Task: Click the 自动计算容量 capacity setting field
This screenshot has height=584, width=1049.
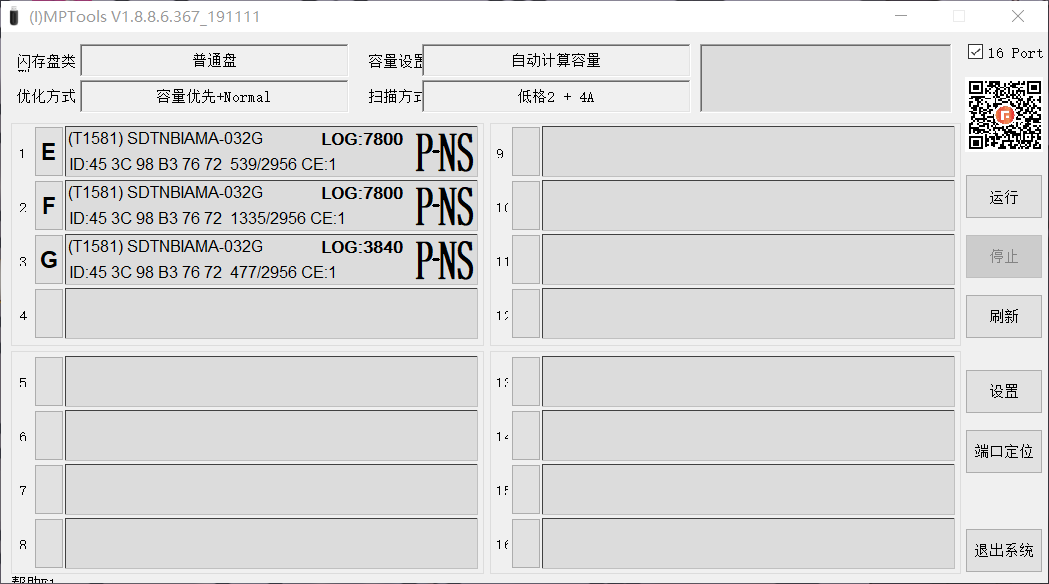Action: click(x=556, y=60)
